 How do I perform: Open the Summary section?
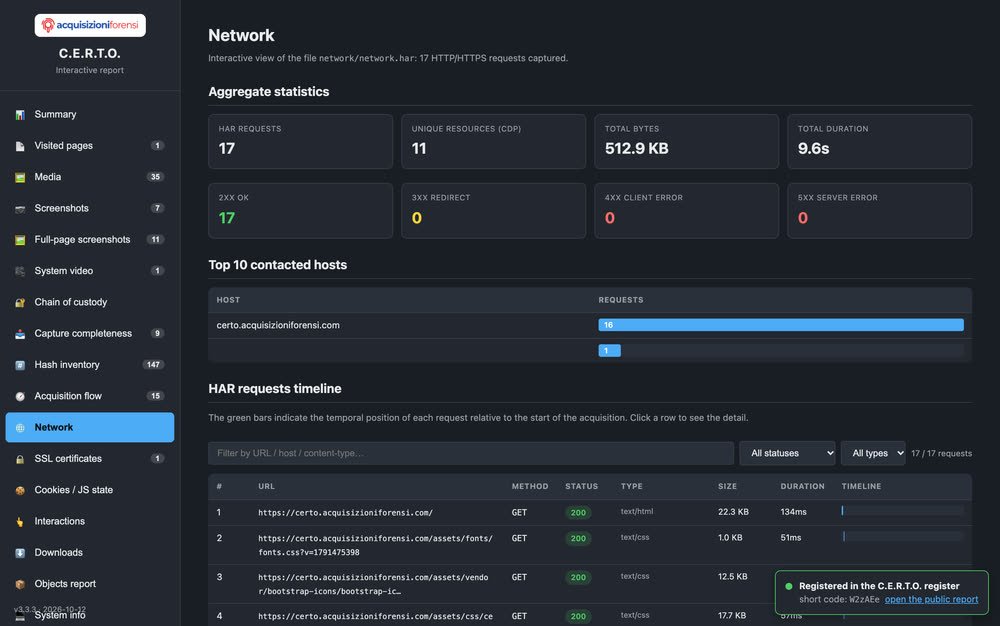point(90,114)
